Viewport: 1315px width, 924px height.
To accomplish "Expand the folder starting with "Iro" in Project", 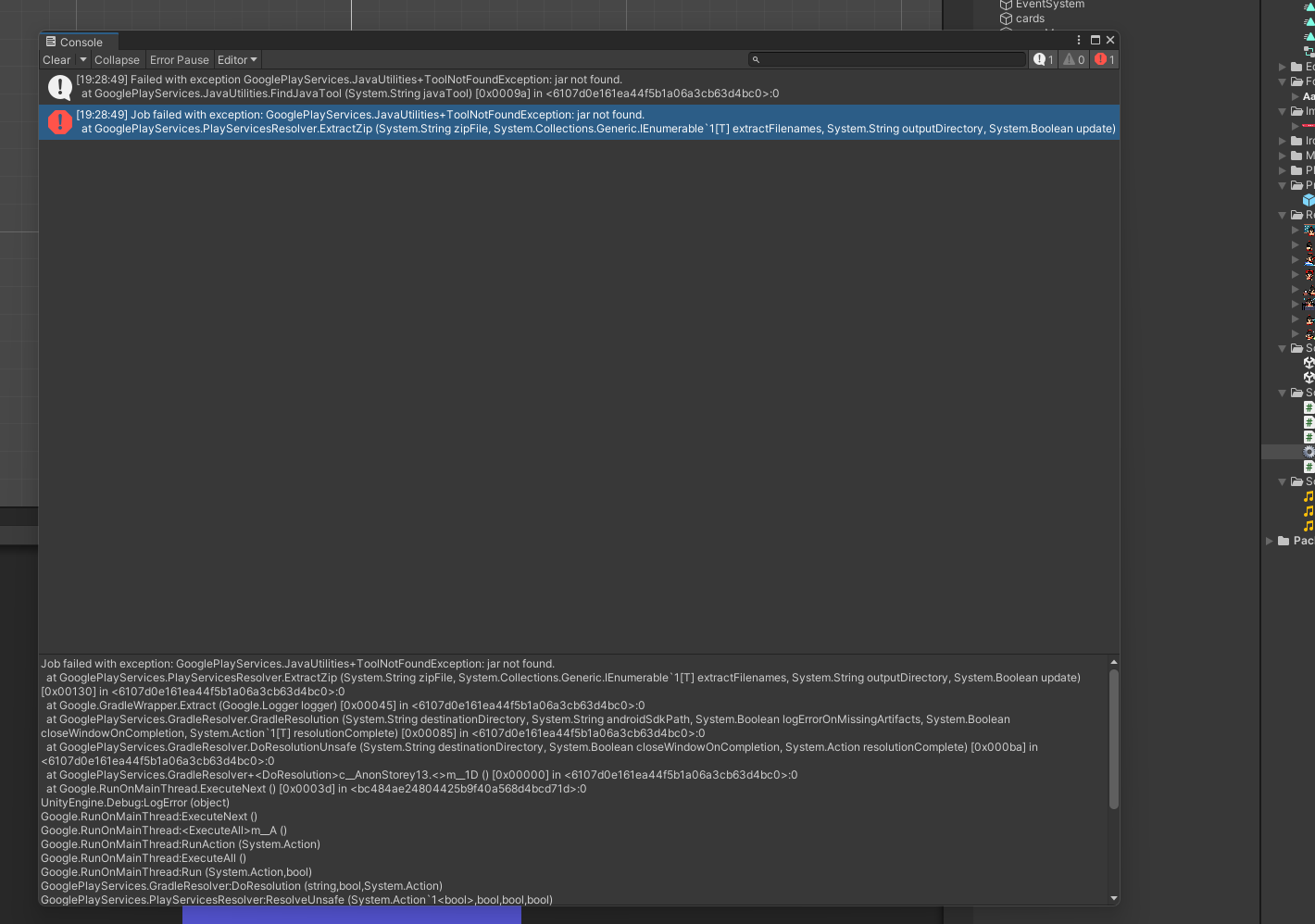I will tap(1283, 141).
